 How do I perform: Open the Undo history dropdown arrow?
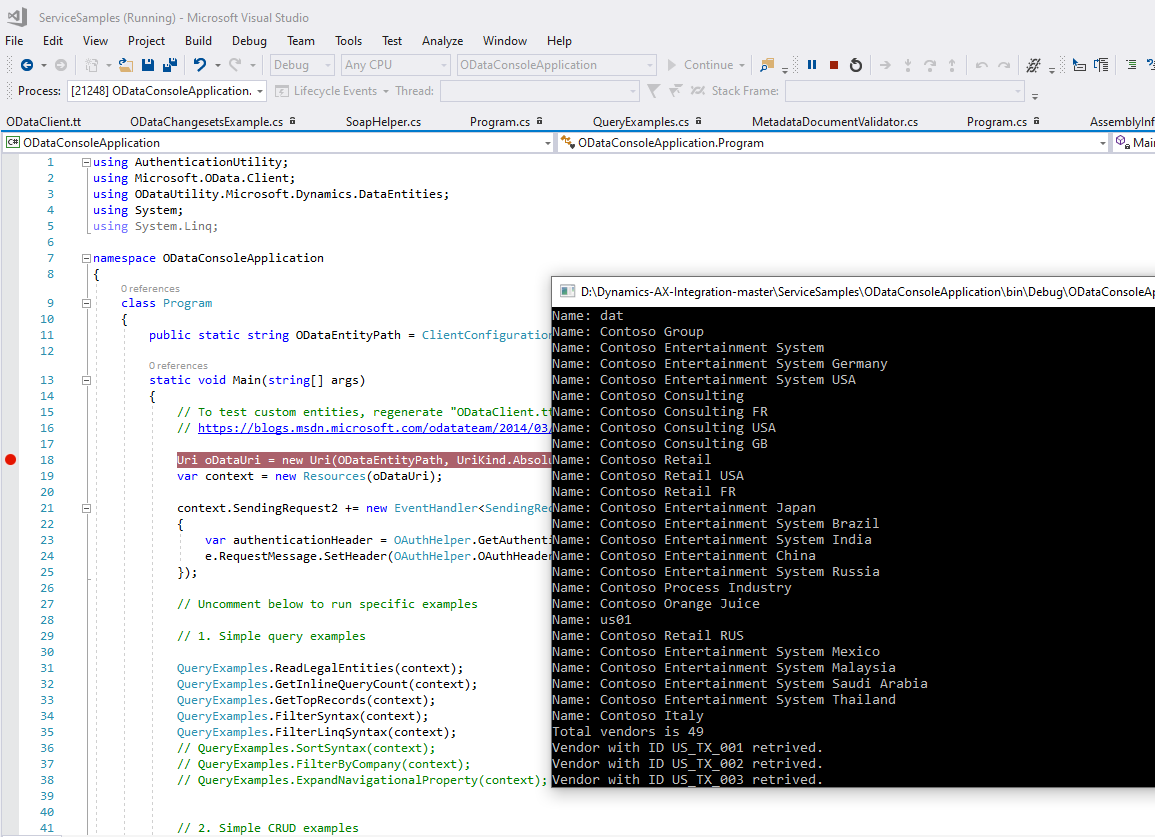tap(218, 65)
